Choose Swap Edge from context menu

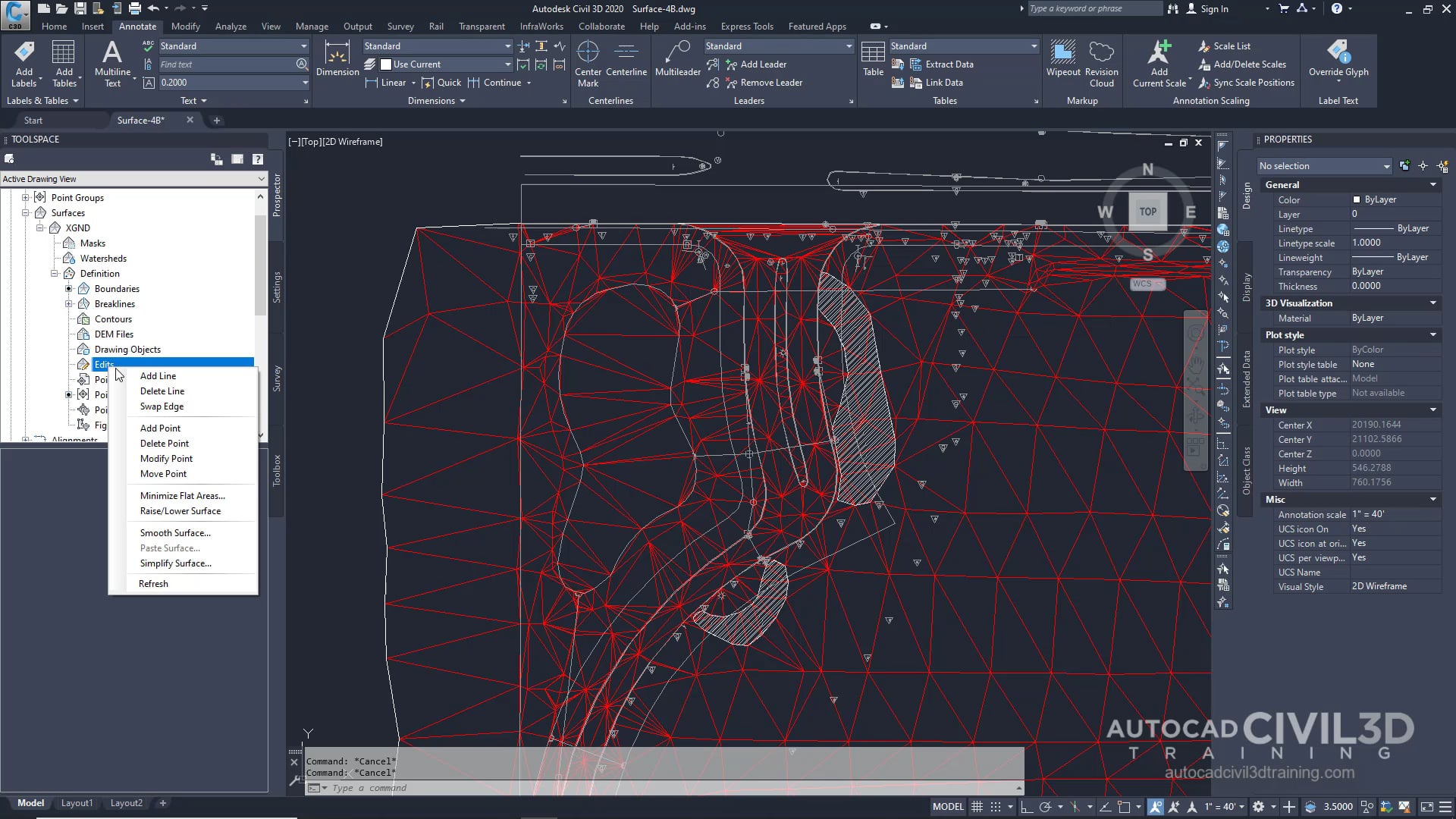(162, 406)
